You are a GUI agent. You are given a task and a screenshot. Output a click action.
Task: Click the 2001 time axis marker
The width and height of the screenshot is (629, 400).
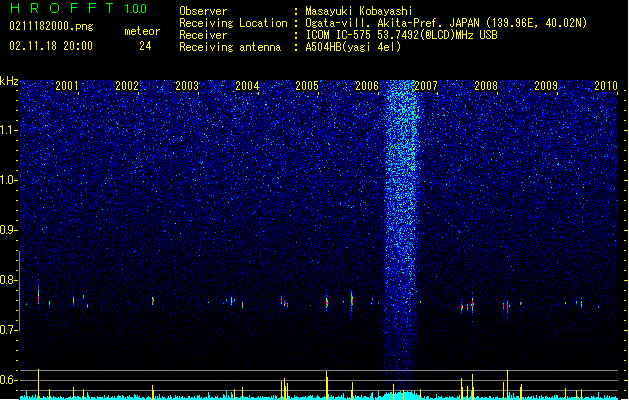67,86
